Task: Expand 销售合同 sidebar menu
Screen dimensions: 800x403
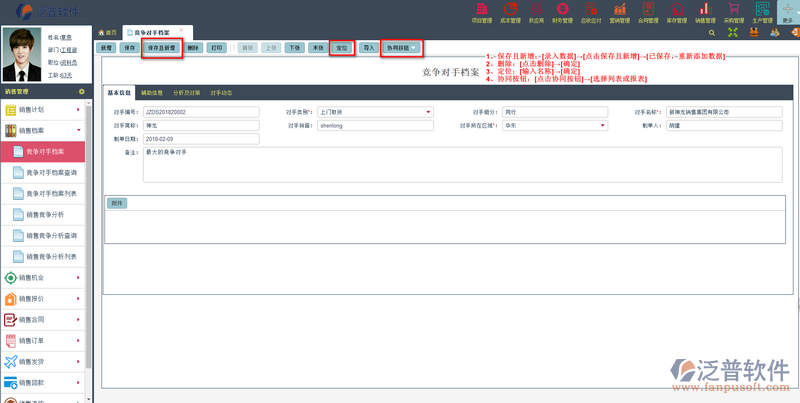Action: click(42, 319)
